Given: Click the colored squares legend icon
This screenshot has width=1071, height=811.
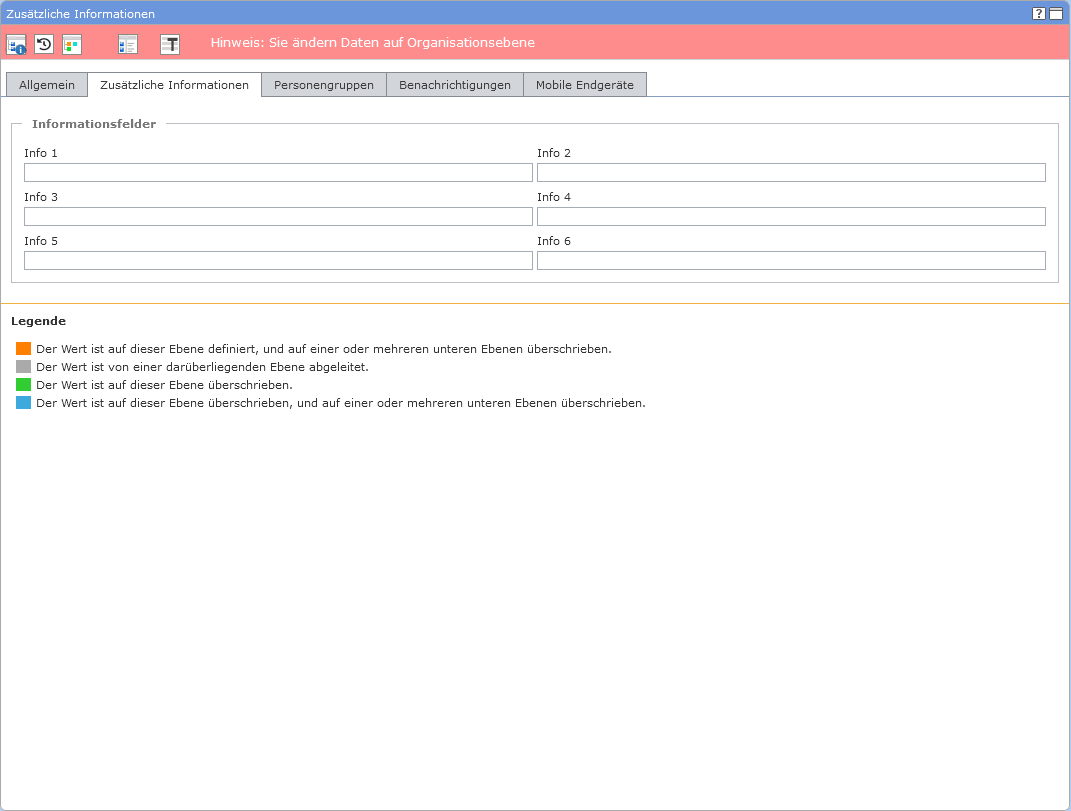Looking at the screenshot, I should [72, 44].
